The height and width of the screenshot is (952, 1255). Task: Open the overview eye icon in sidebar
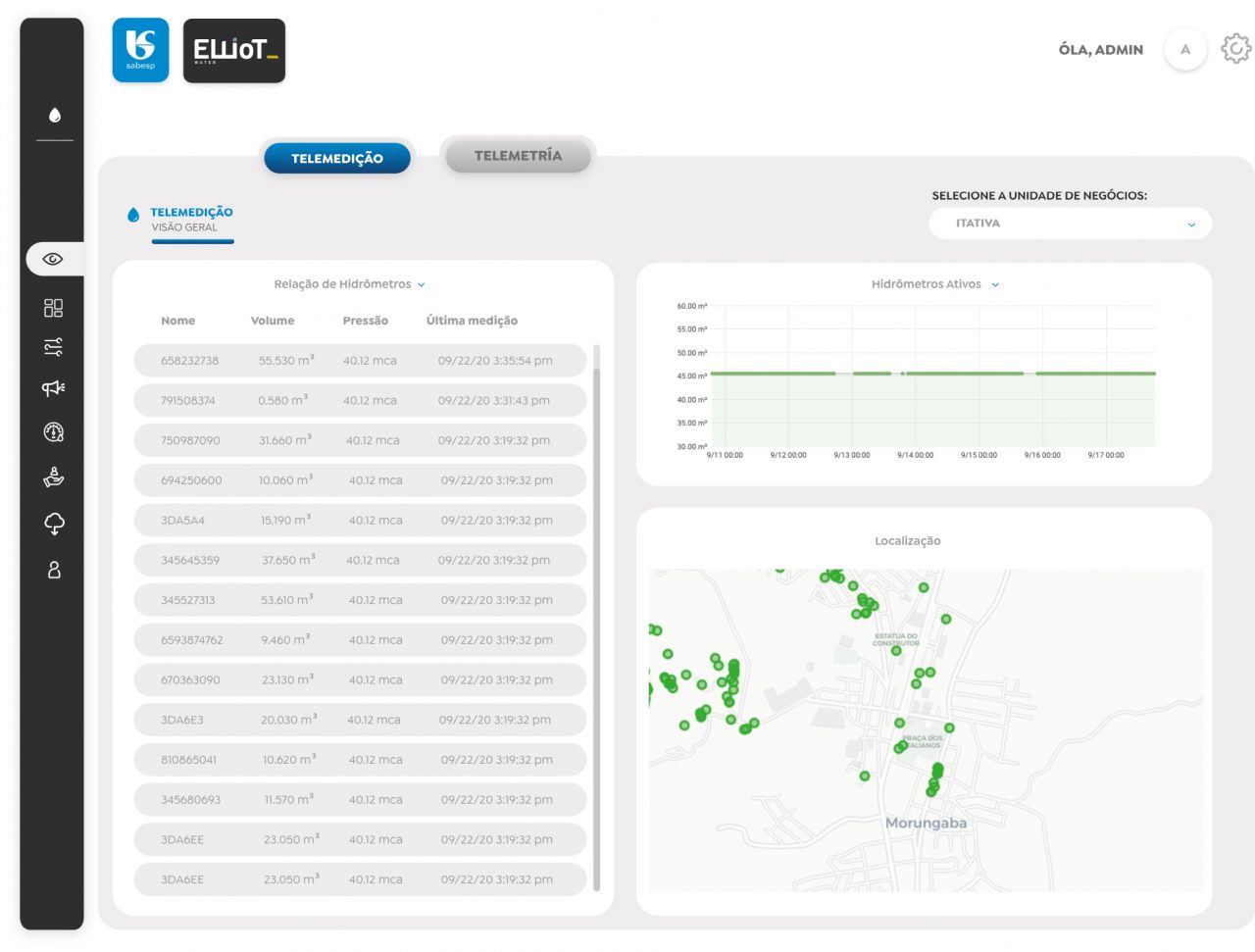[x=54, y=259]
